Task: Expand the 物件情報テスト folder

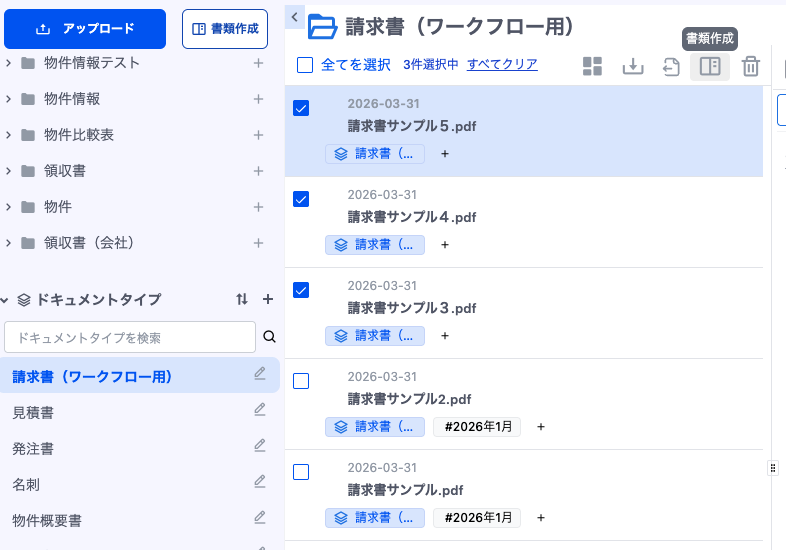Action: (x=8, y=63)
